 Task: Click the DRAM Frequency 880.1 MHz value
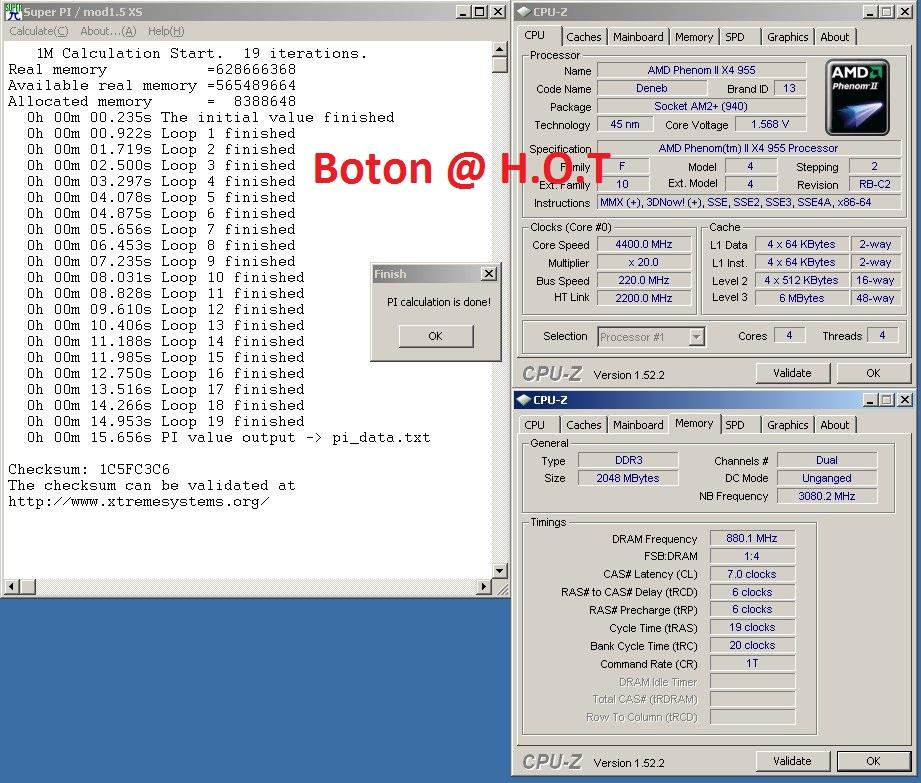[752, 538]
